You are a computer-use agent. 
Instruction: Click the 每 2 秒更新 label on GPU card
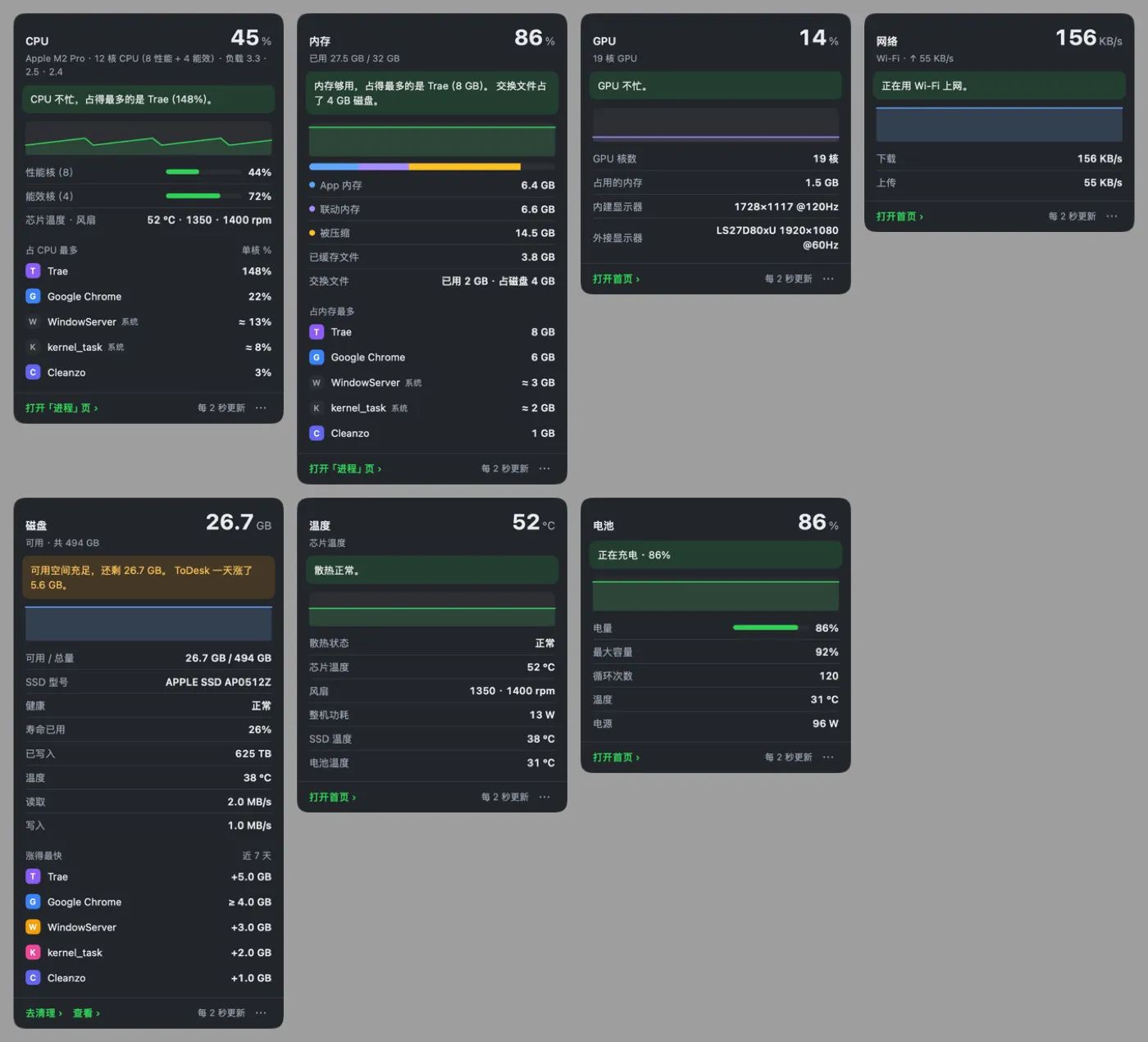tap(788, 279)
